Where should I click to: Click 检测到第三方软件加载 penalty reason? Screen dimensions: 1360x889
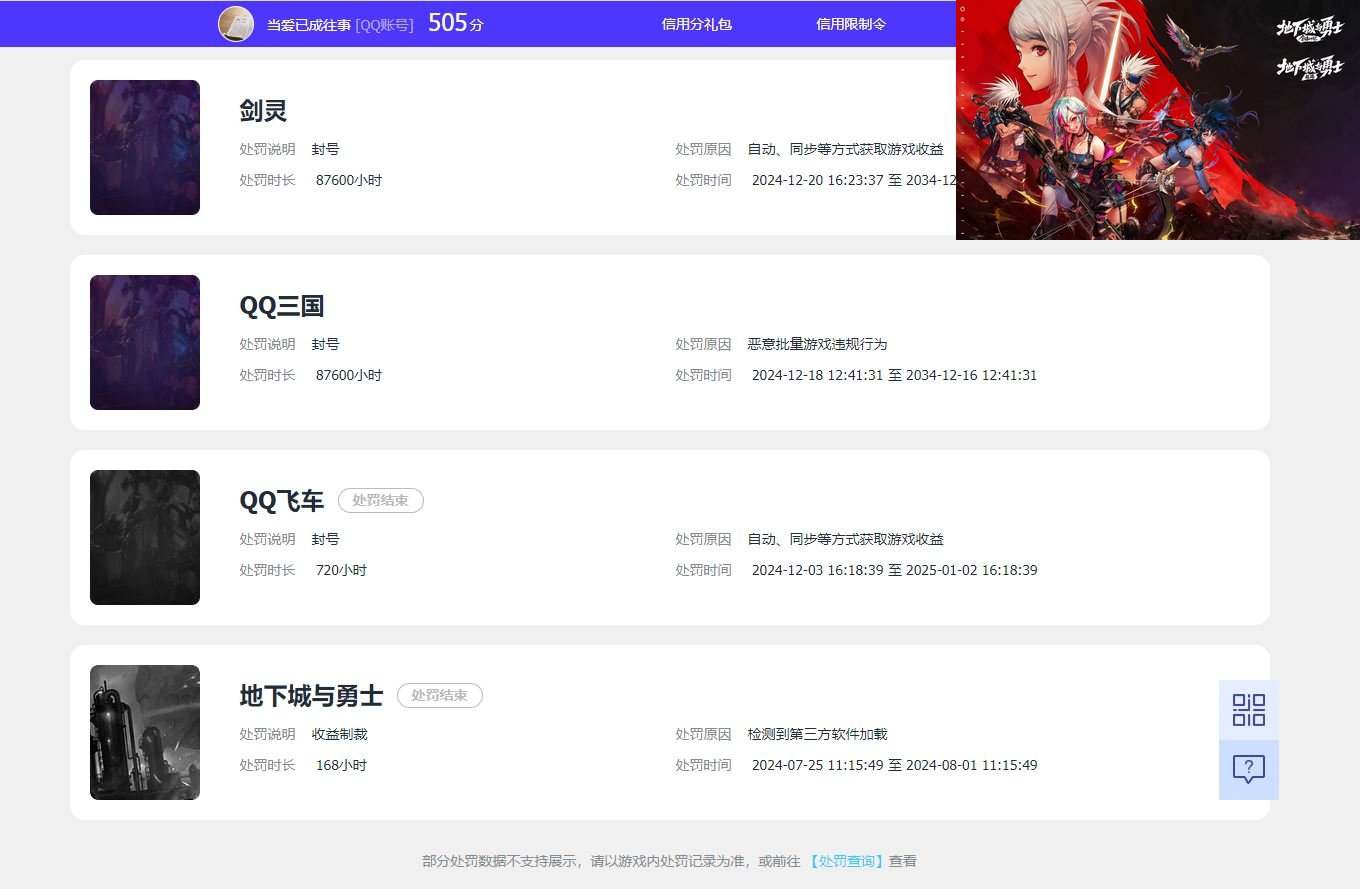click(x=817, y=734)
